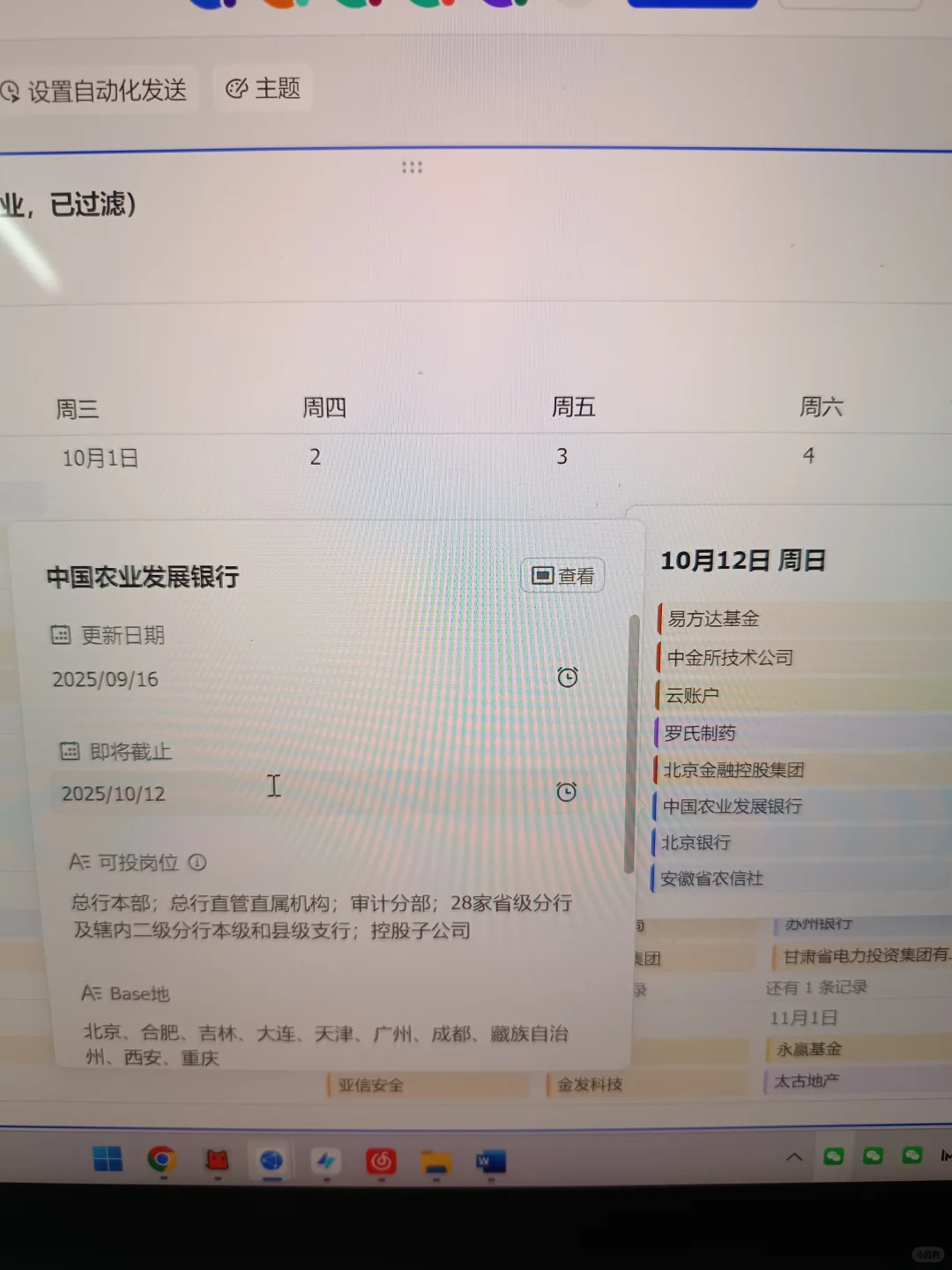Select 中国农业发展银行 in October 12 list
This screenshot has height=1270, width=952.
[x=802, y=806]
